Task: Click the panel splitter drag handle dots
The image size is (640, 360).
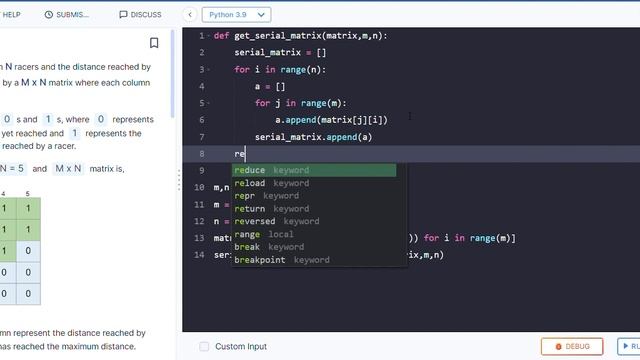Action: [179, 180]
